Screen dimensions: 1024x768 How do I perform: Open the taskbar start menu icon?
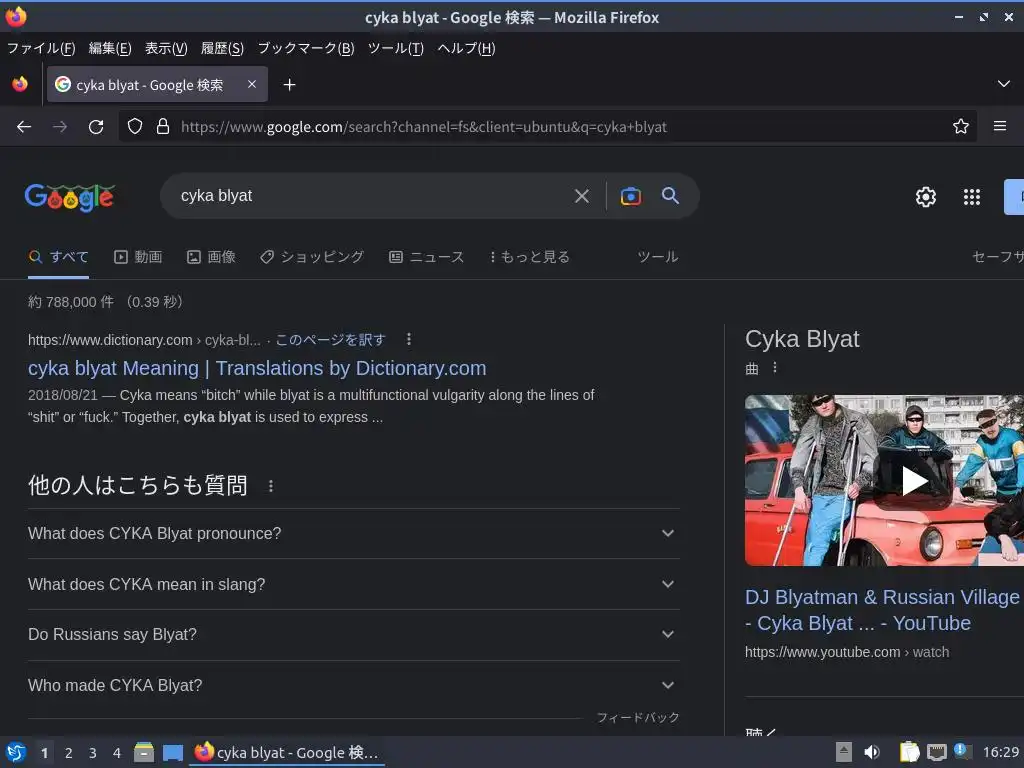tap(16, 752)
